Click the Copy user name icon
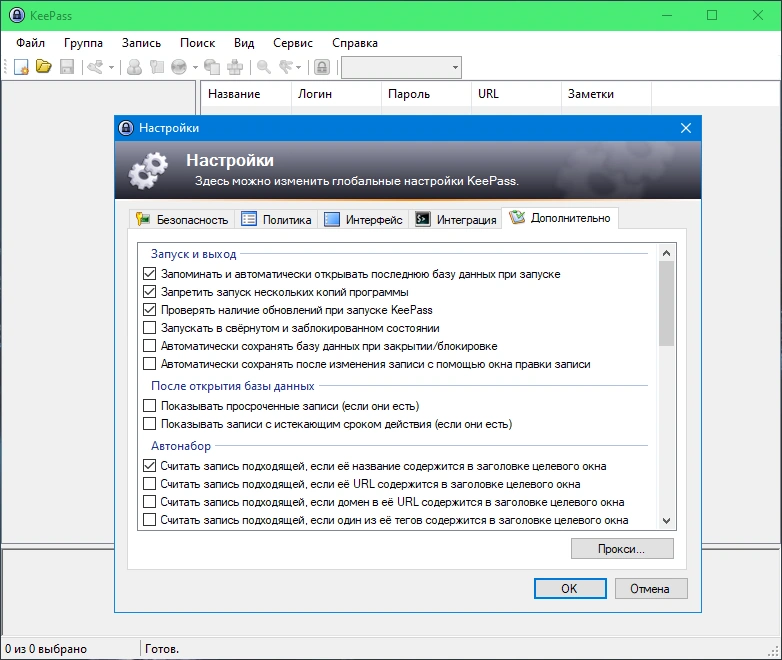This screenshot has height=660, width=782. pyautogui.click(x=134, y=67)
